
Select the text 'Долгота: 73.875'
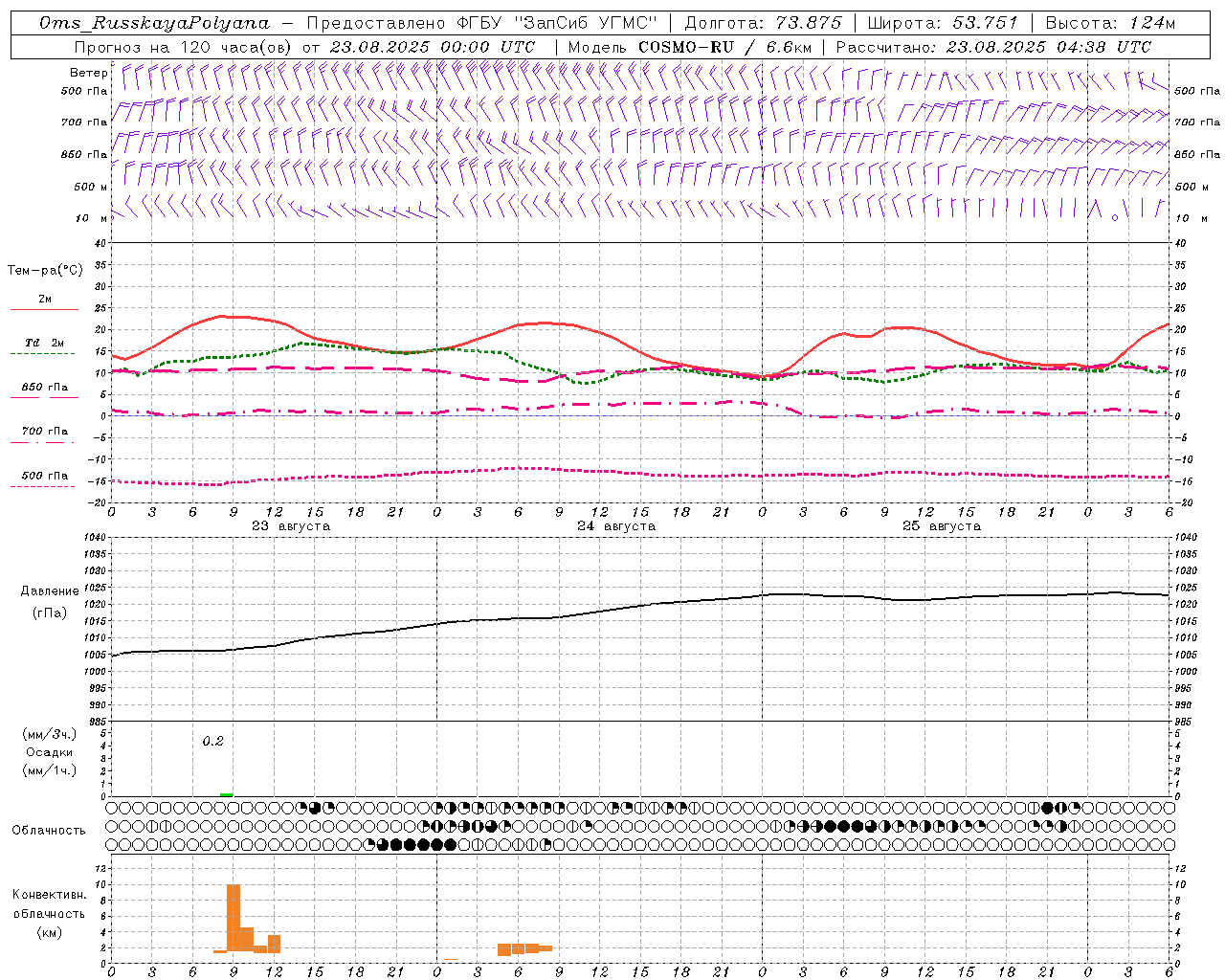tap(763, 23)
